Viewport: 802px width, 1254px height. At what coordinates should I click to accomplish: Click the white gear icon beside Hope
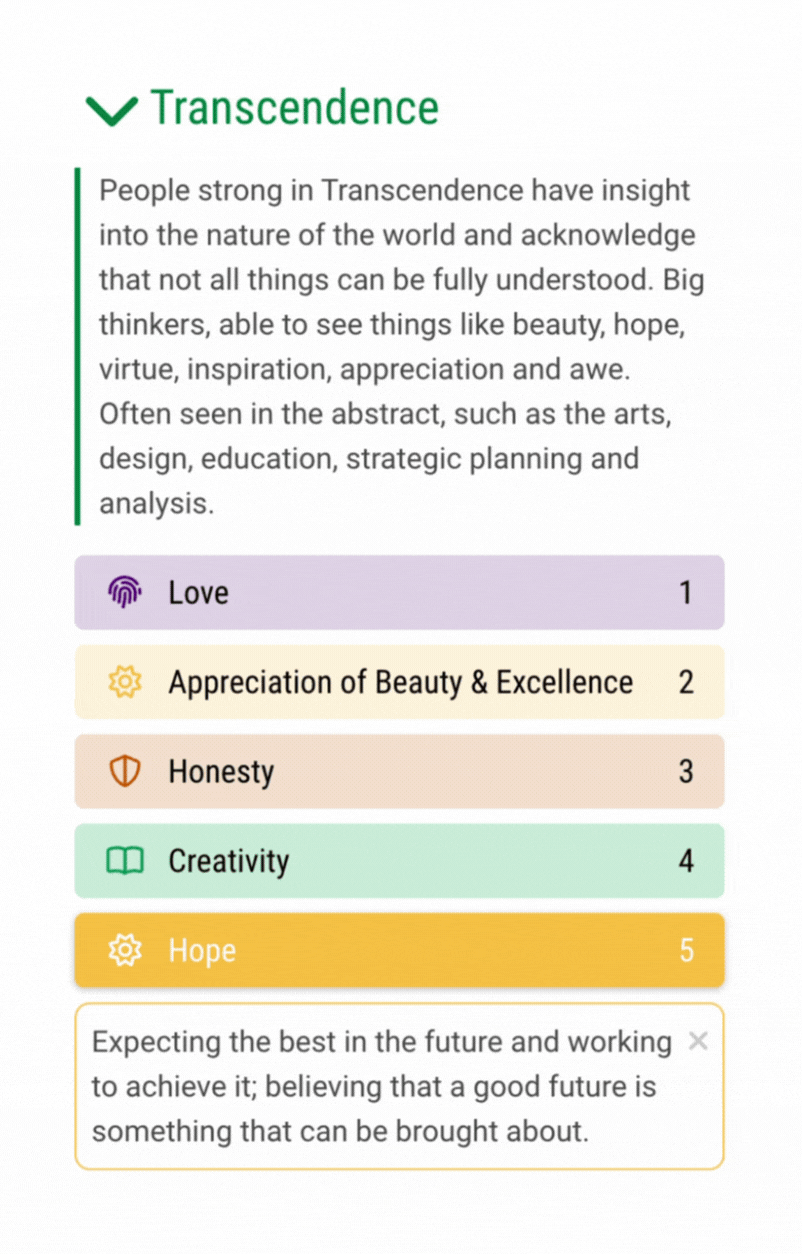coord(124,950)
